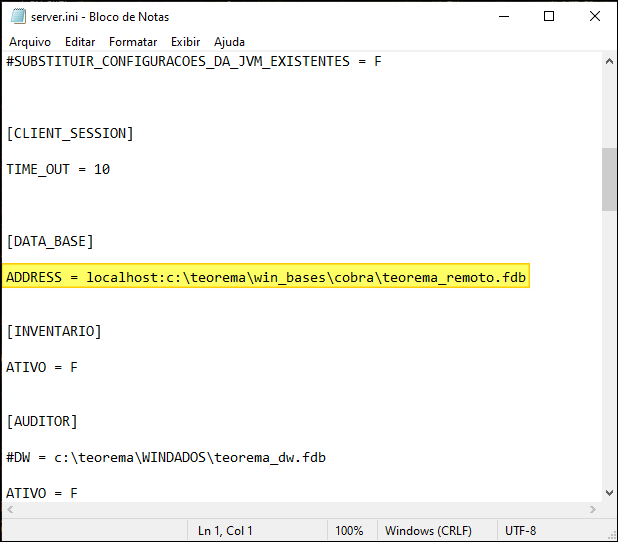618x542 pixels.
Task: Click the highlighted ADDRESS = localhost line
Action: [x=266, y=277]
